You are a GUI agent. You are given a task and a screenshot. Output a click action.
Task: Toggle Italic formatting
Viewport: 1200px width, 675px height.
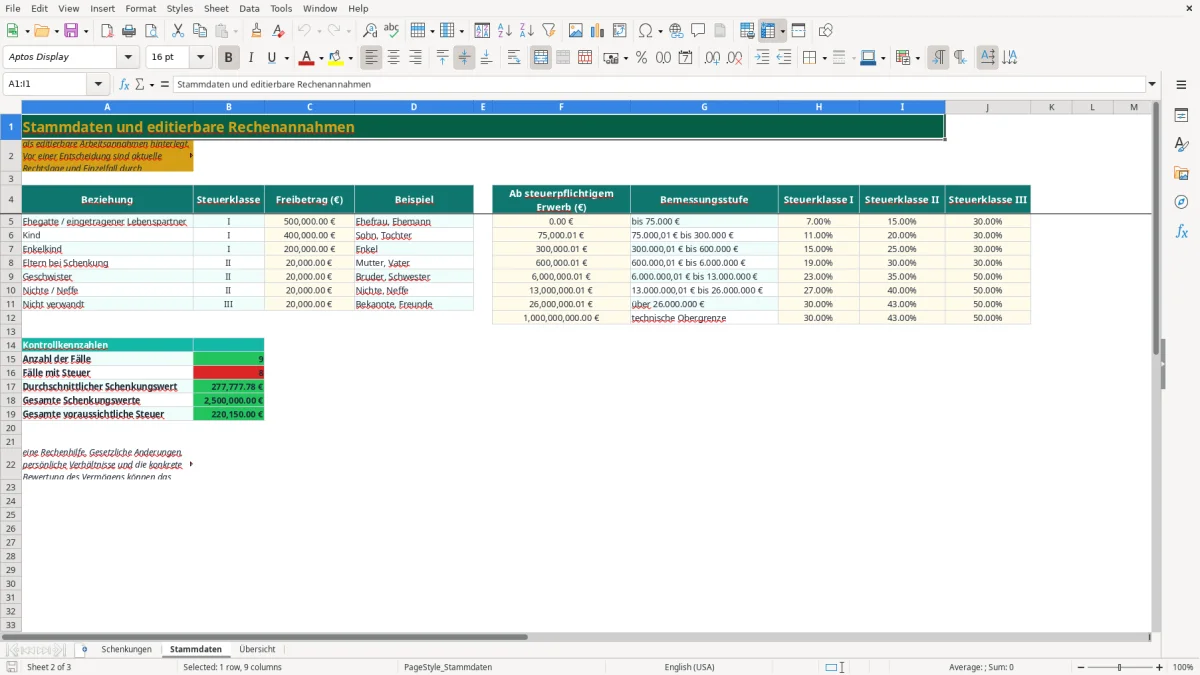[x=251, y=57]
